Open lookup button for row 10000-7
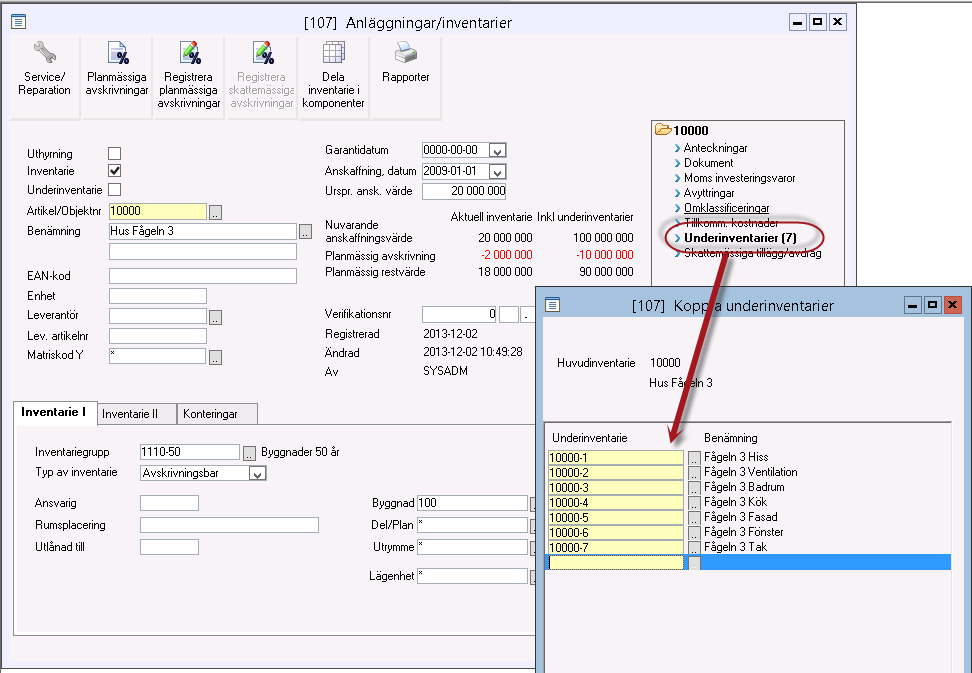The width and height of the screenshot is (972, 673). click(x=694, y=548)
